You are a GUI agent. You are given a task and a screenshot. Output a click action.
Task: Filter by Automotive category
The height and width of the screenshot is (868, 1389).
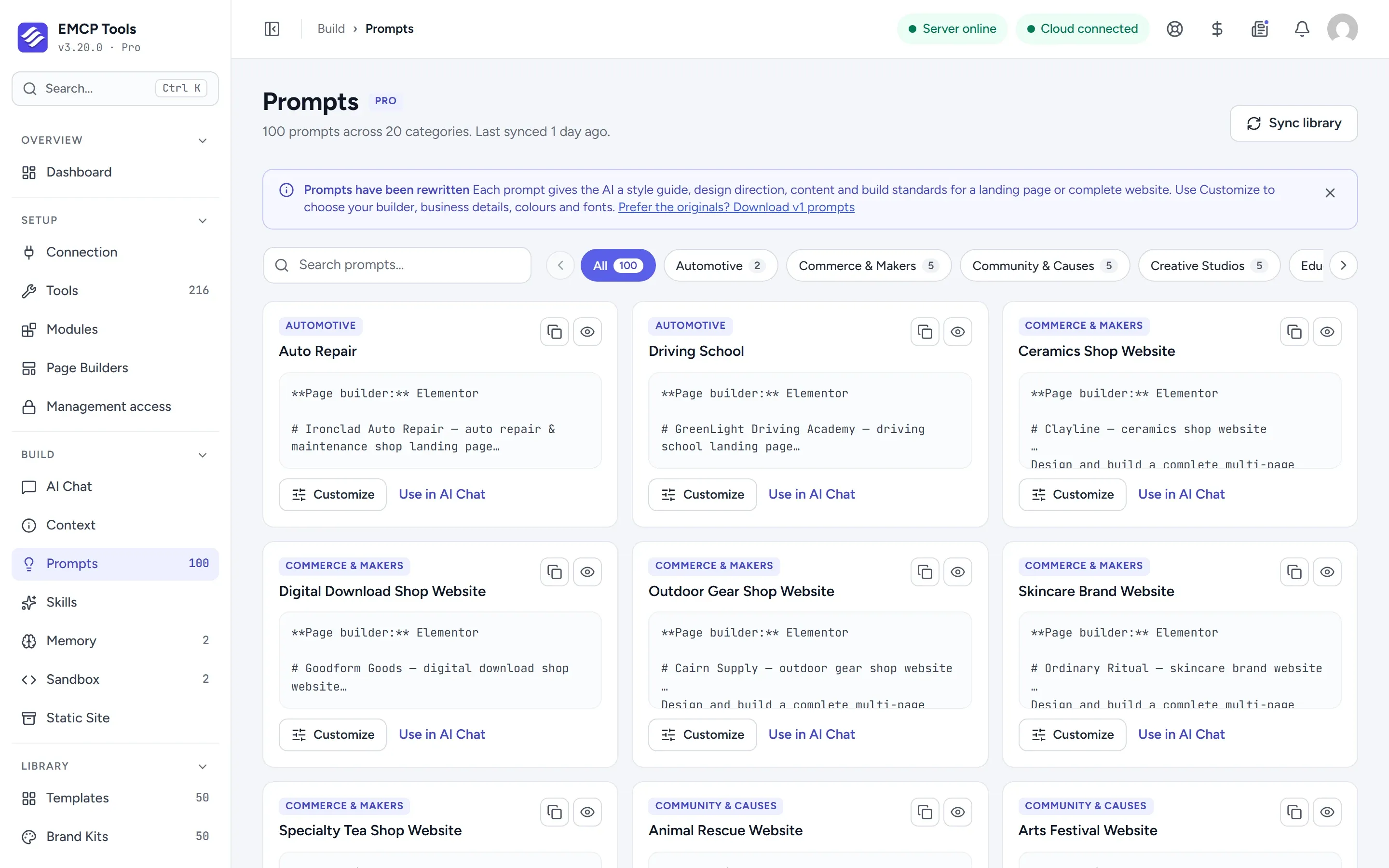pos(721,265)
